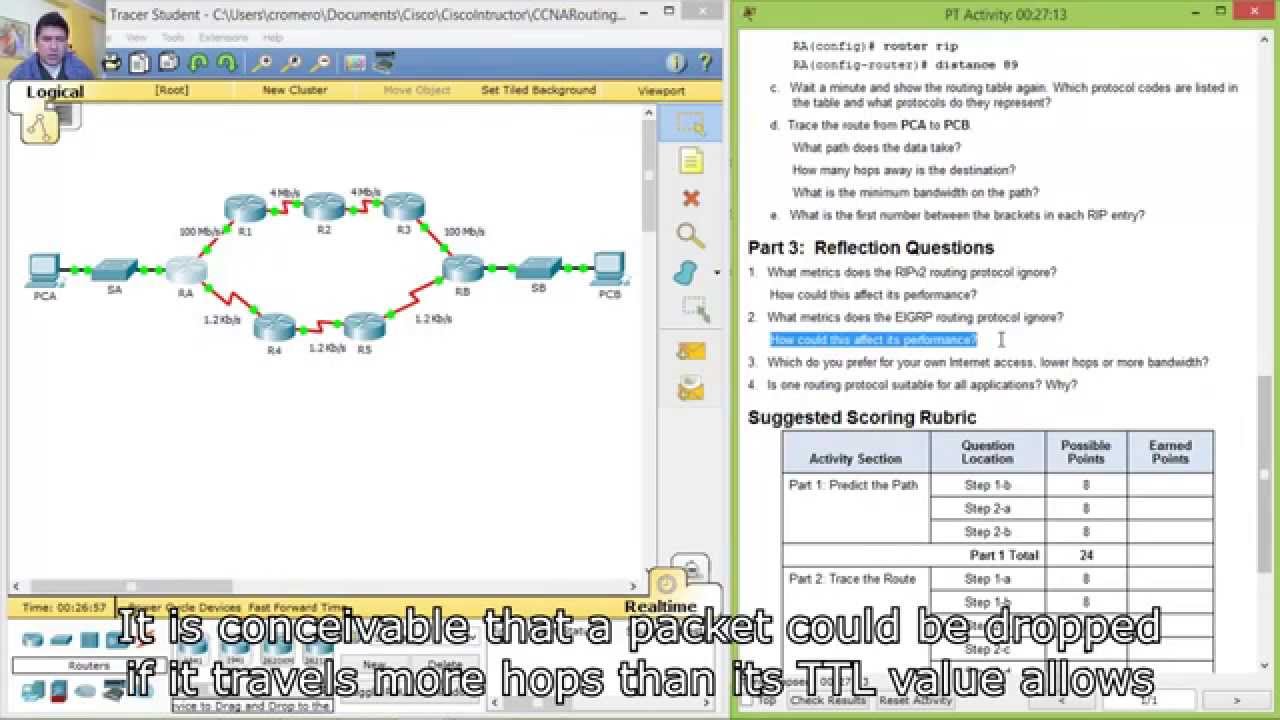
Task: Click the Redo green arrow icon
Action: (227, 63)
